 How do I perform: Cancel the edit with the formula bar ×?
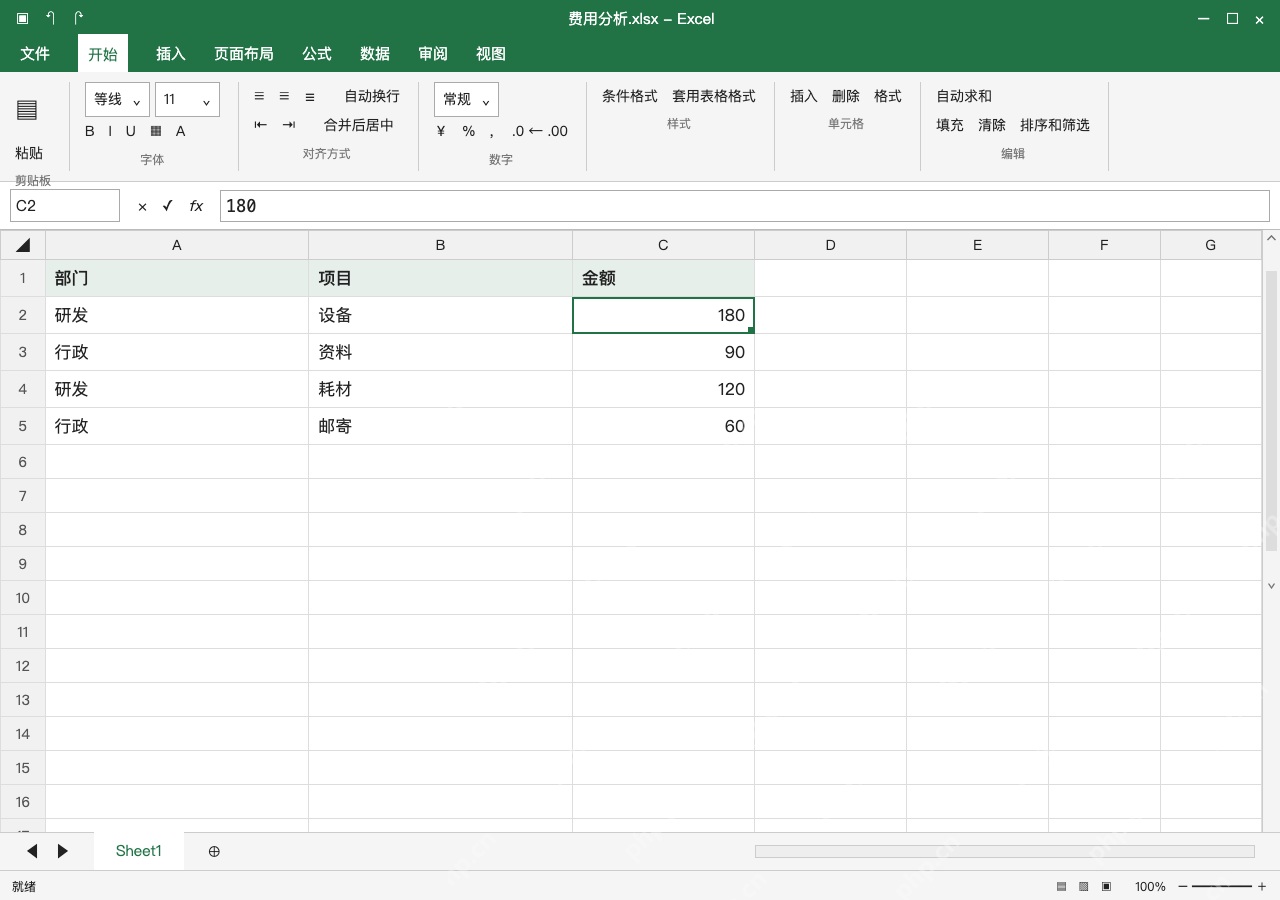pyautogui.click(x=142, y=206)
